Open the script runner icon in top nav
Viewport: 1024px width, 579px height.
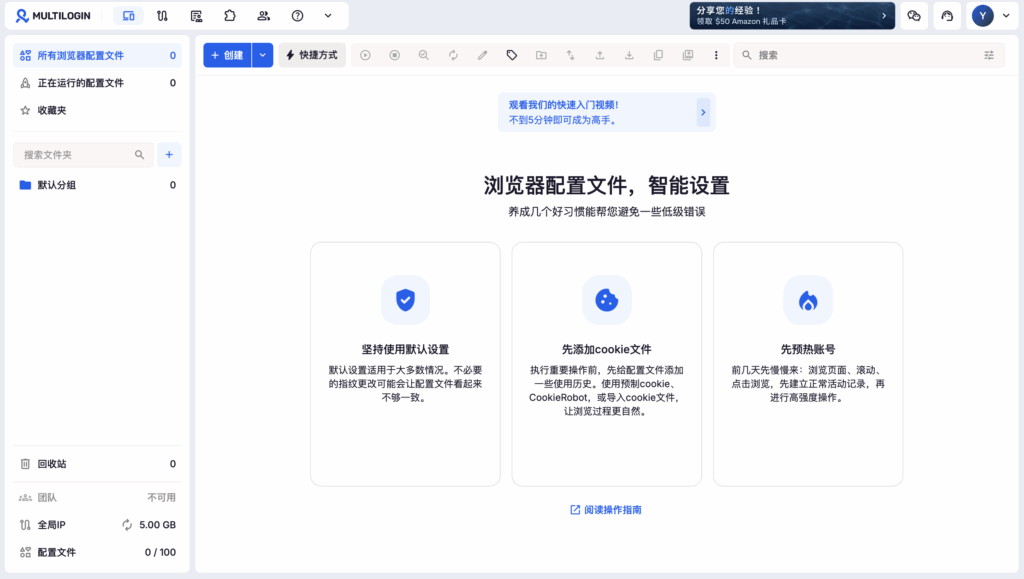(196, 16)
